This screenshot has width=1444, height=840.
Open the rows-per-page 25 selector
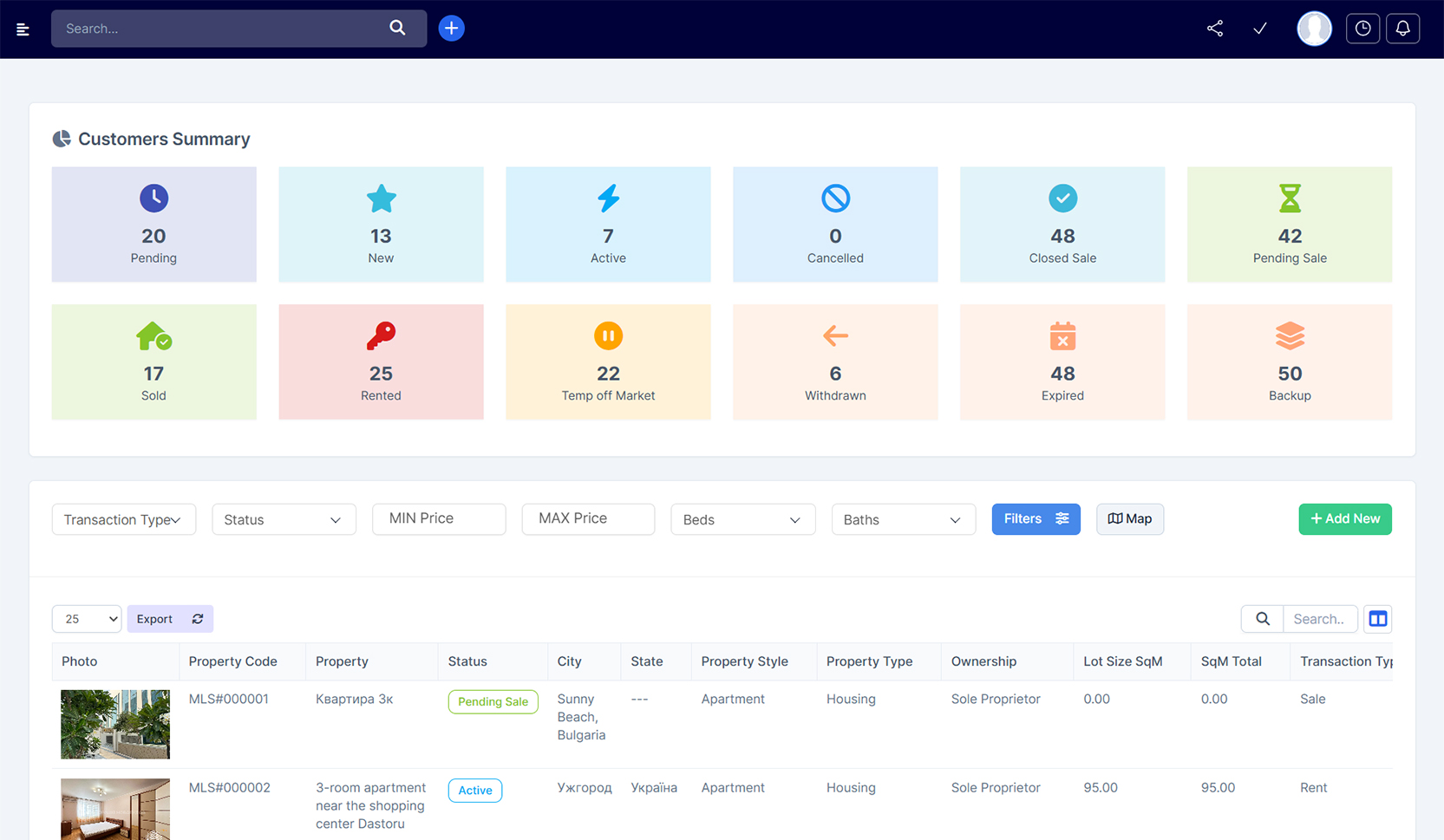[87, 619]
